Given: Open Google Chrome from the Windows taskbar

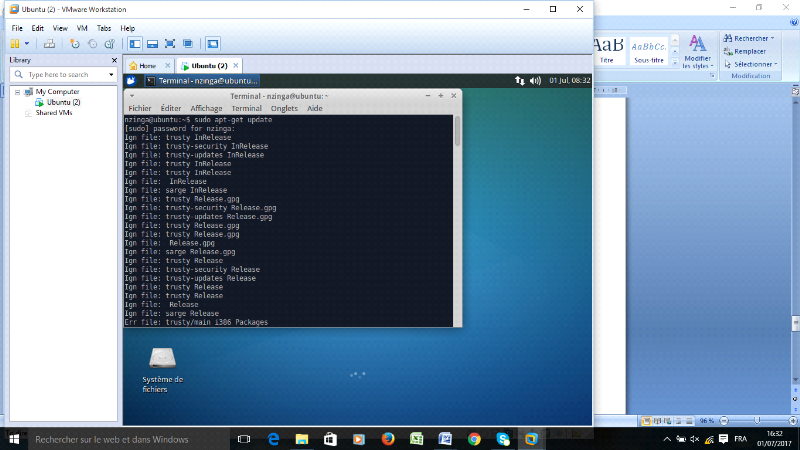Looking at the screenshot, I should pyautogui.click(x=474, y=438).
